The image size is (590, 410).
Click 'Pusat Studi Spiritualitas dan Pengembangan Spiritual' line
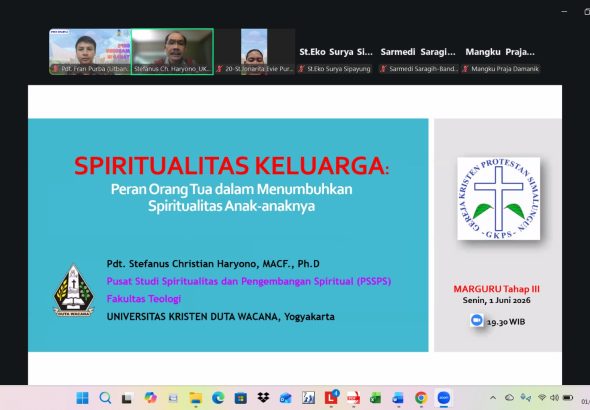tap(249, 281)
